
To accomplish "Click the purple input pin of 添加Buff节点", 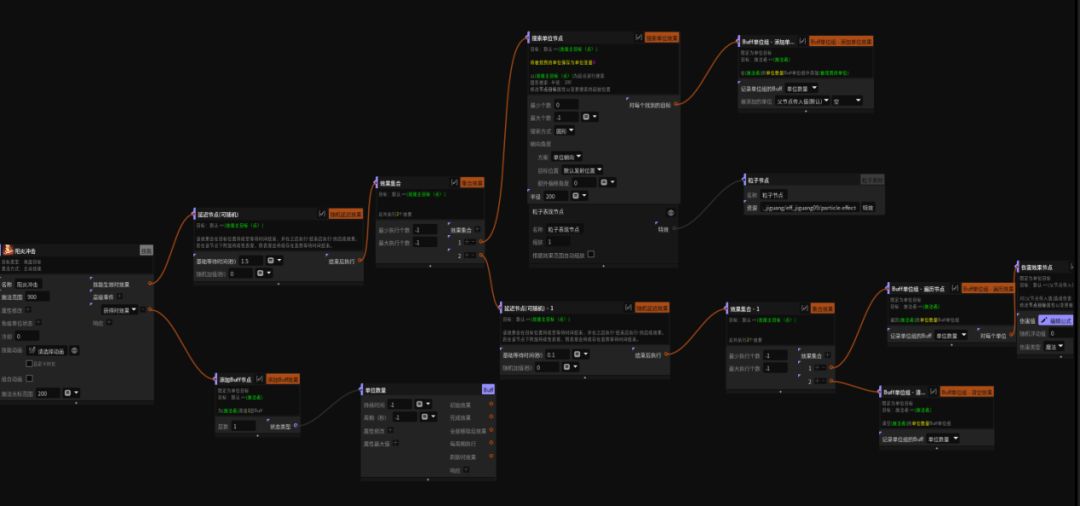I will tap(216, 379).
